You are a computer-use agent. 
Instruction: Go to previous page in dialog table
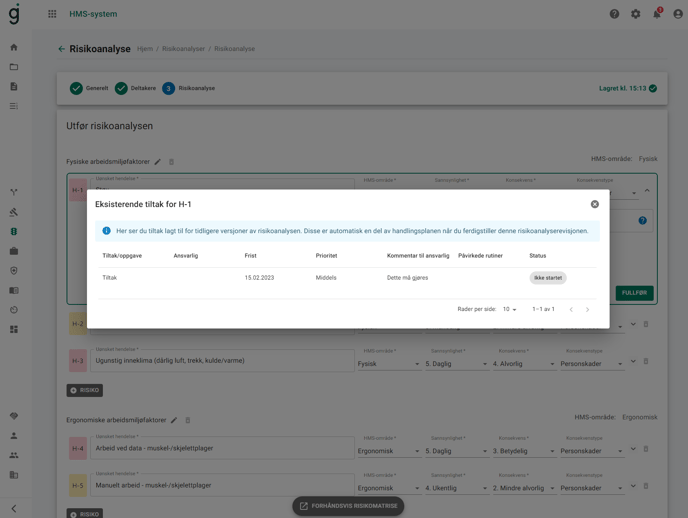[571, 309]
